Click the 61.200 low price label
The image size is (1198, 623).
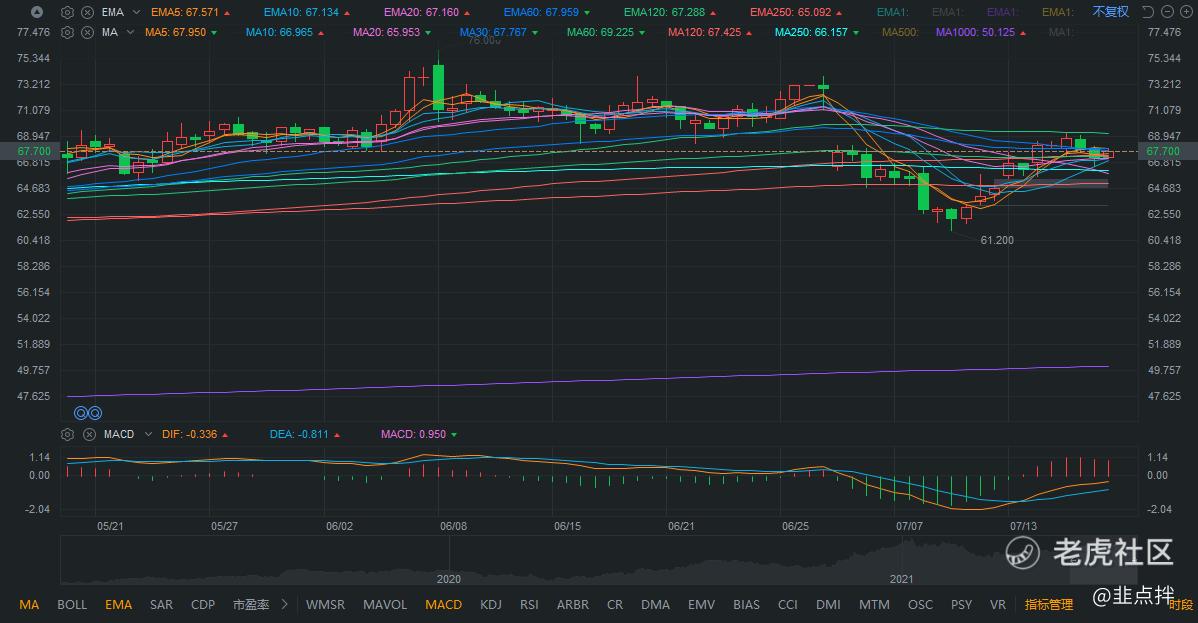(997, 240)
